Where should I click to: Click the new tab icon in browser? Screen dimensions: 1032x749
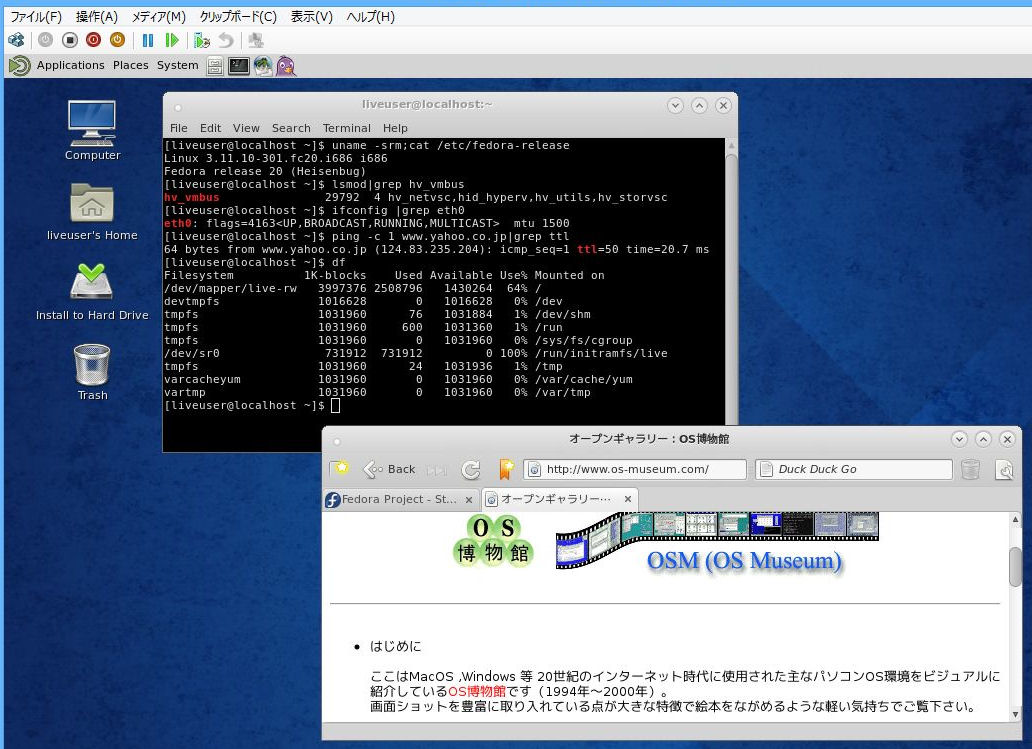click(x=341, y=469)
